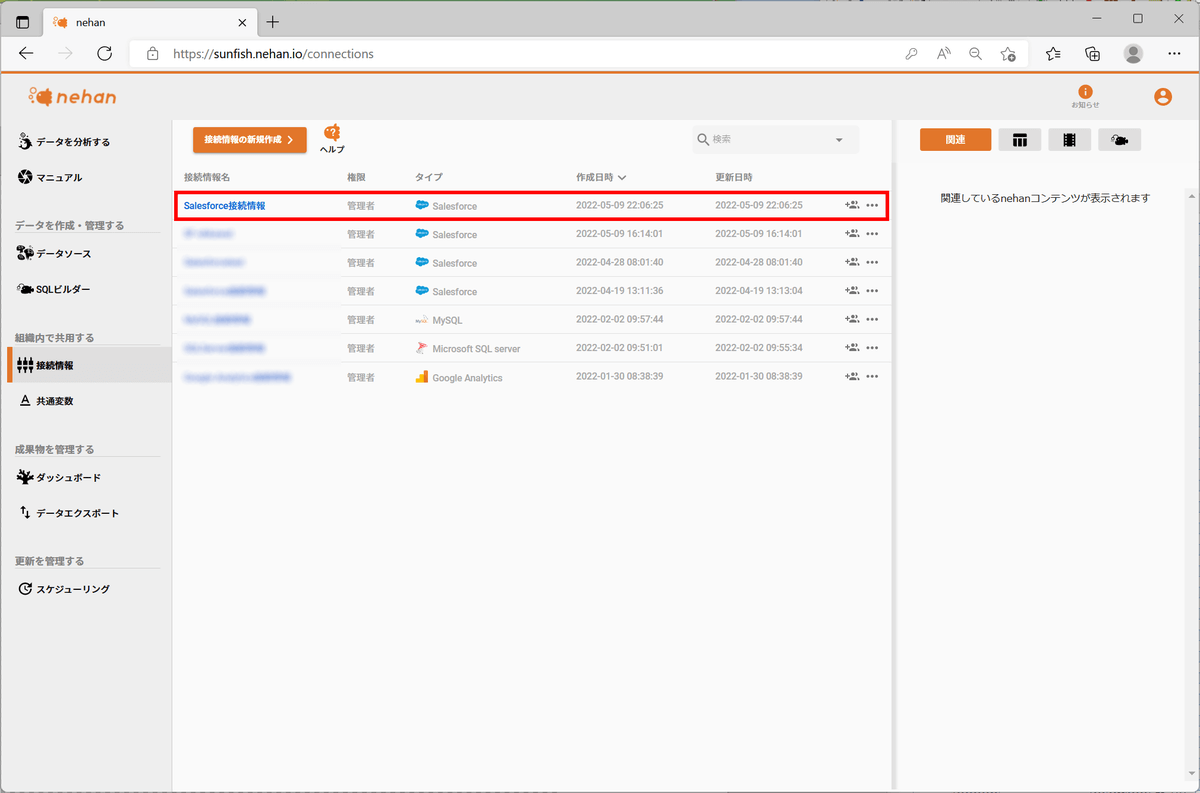Click the nehan logo in the header
Screen dimensions: 1200x793
pos(72,97)
